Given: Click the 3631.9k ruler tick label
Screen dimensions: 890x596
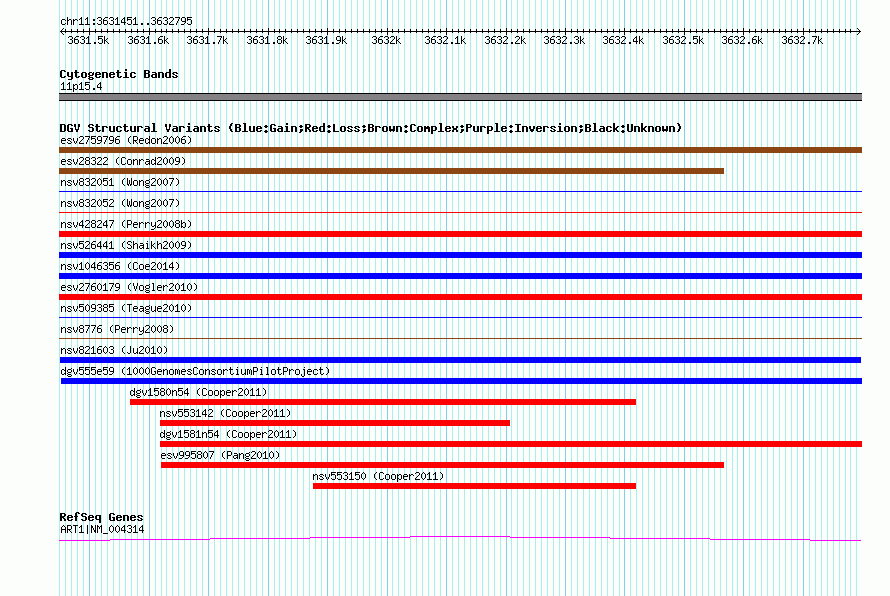Looking at the screenshot, I should 326,40.
